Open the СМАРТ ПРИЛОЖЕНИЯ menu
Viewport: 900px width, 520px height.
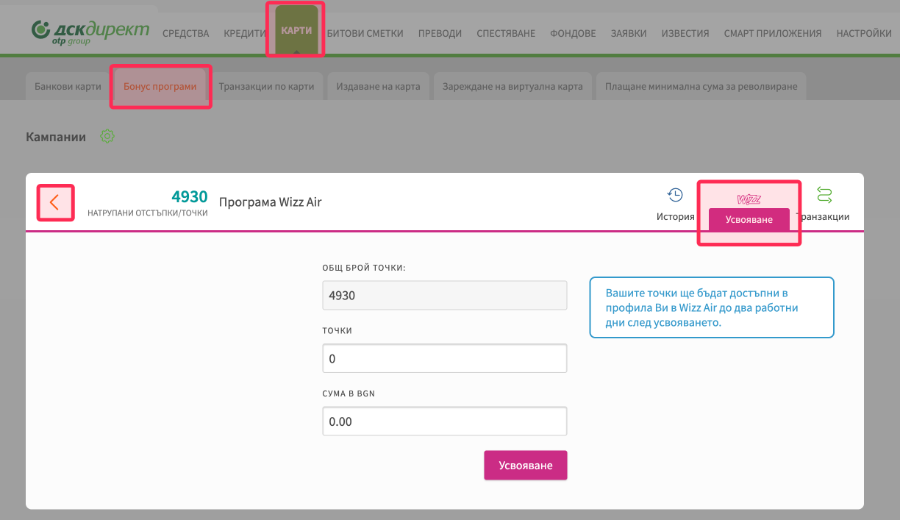point(773,33)
